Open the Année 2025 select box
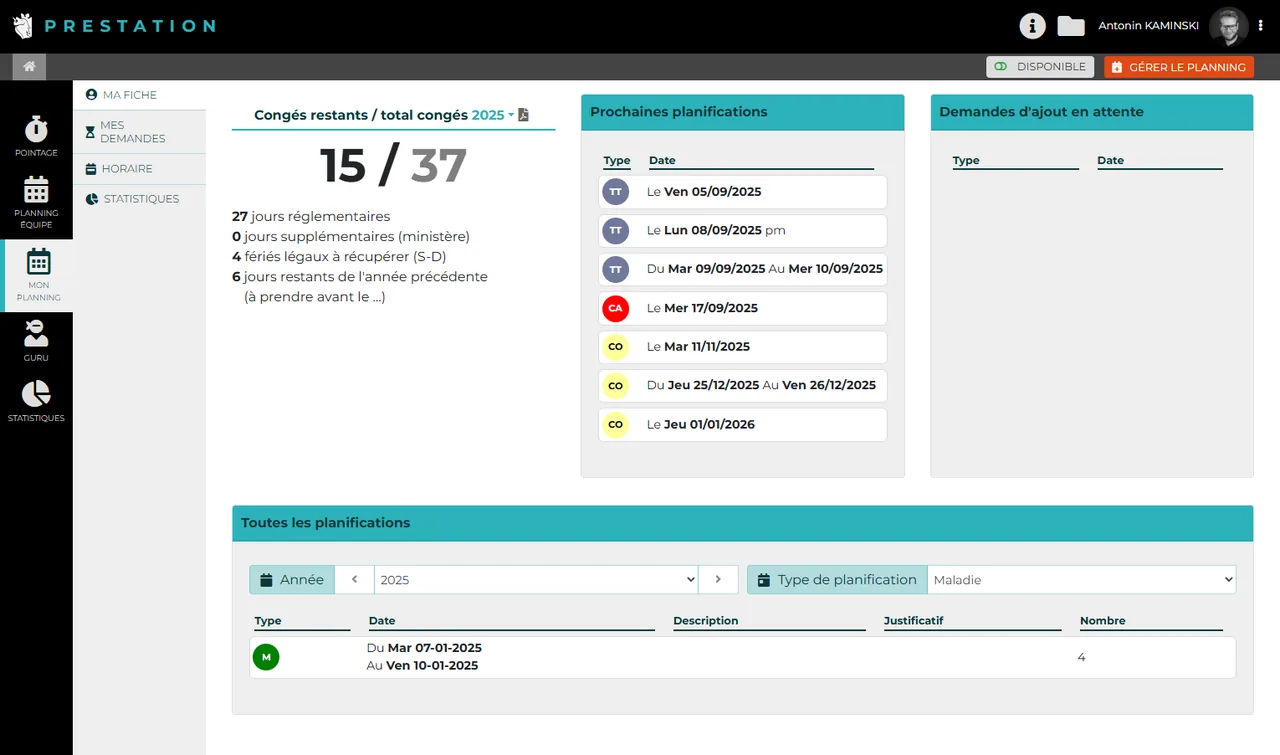This screenshot has width=1280, height=755. pos(537,580)
